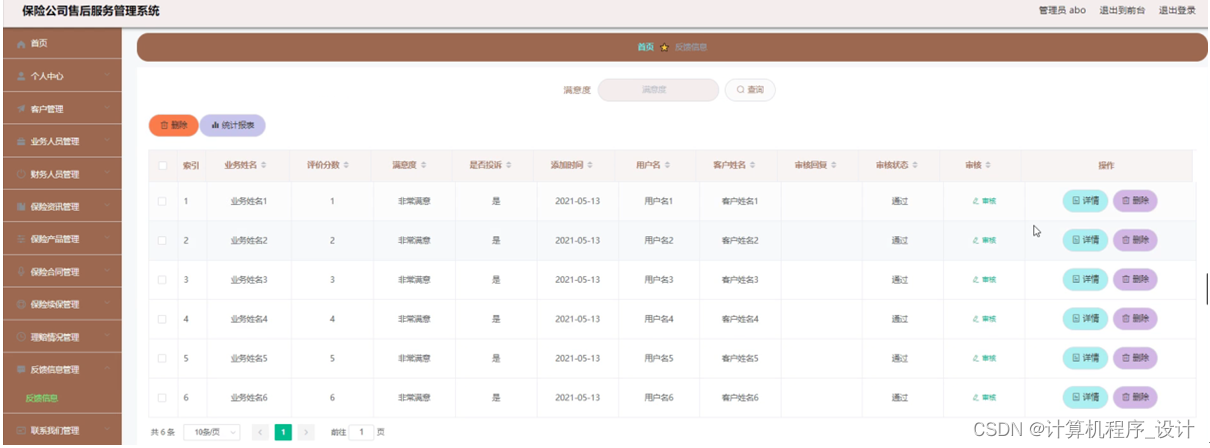Check the checkbox for row 业务姓名1

click(162, 201)
